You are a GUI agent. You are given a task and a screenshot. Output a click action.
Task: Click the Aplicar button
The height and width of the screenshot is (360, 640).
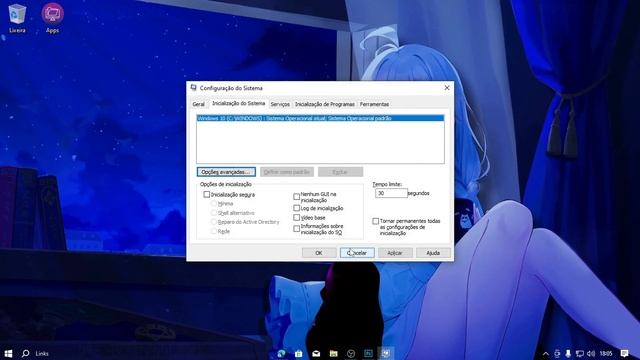395,253
